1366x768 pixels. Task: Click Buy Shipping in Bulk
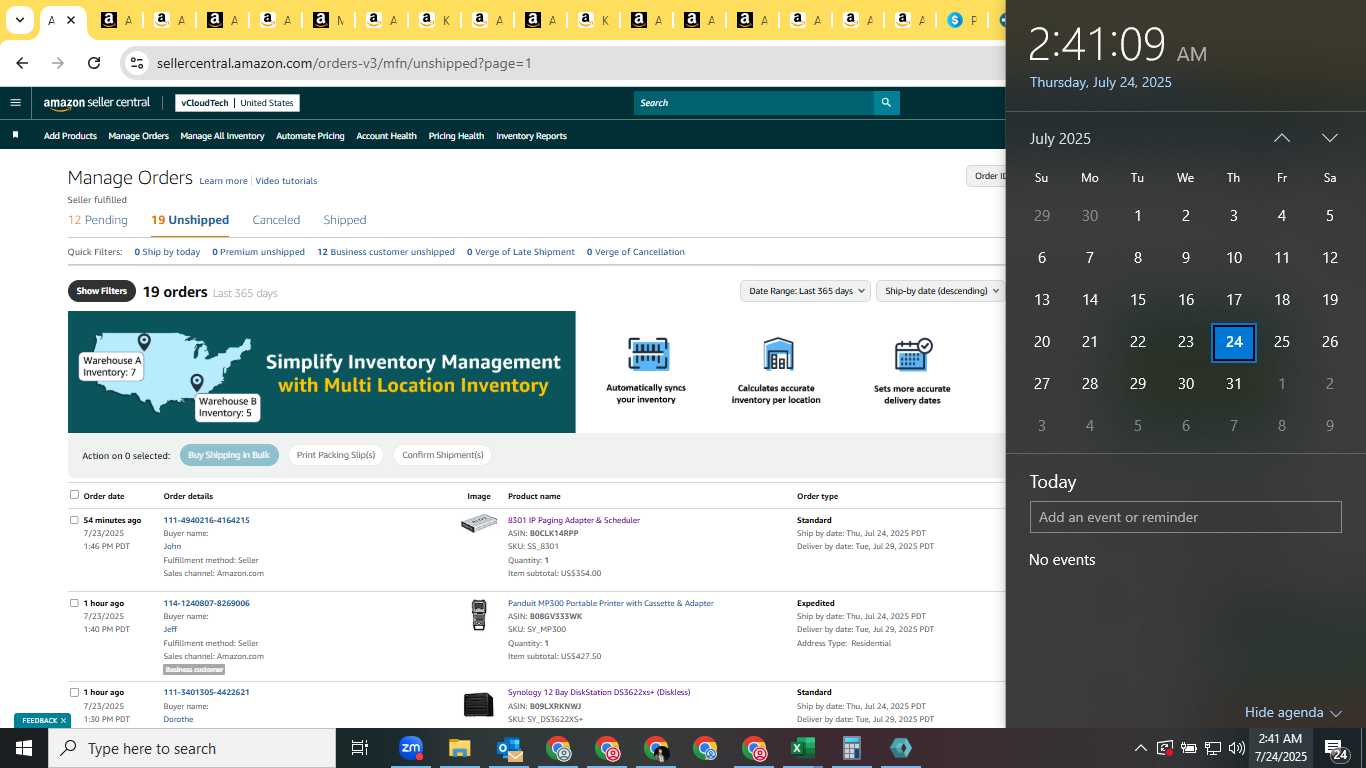(x=229, y=455)
